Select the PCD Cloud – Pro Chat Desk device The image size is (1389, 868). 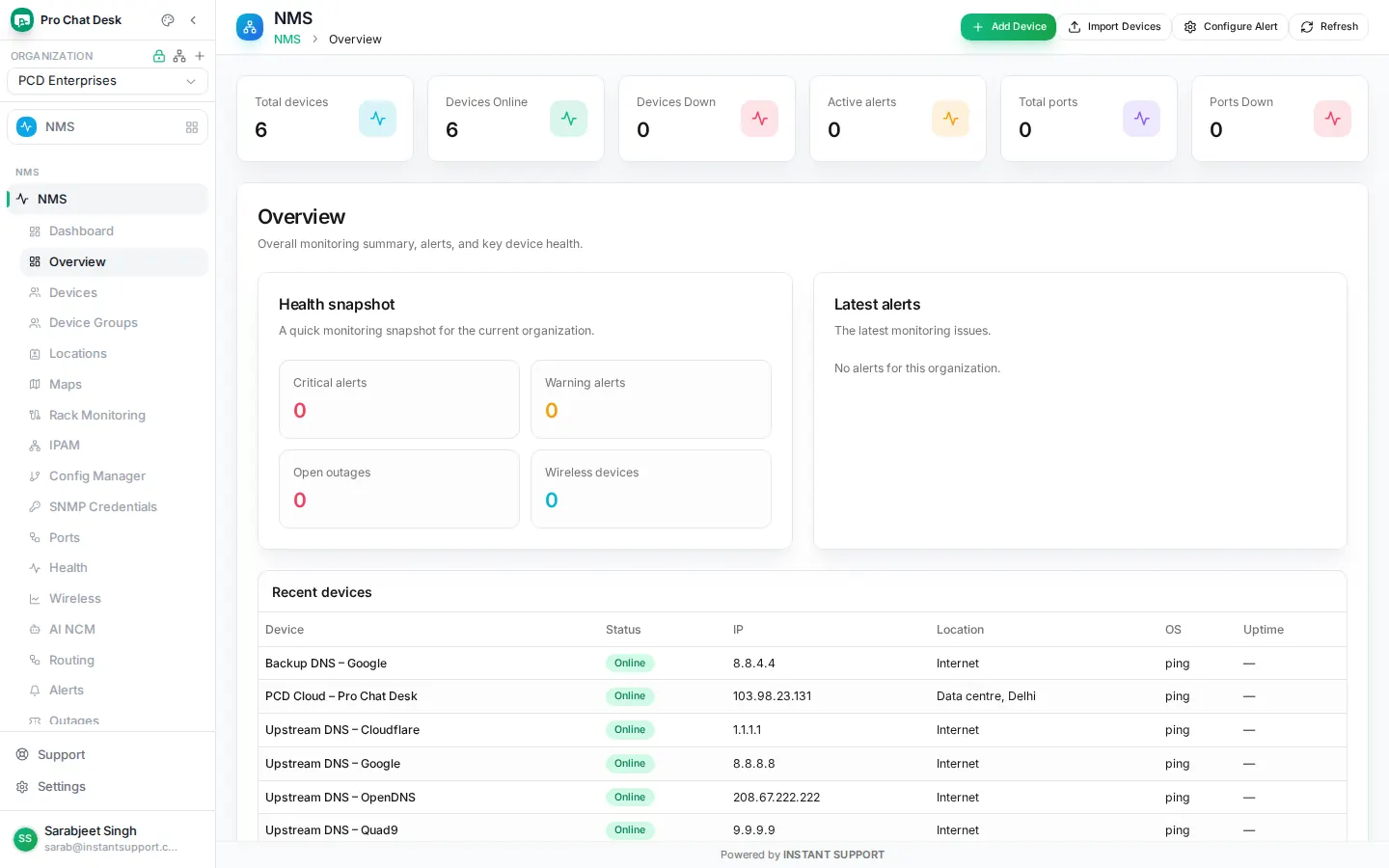coord(341,696)
